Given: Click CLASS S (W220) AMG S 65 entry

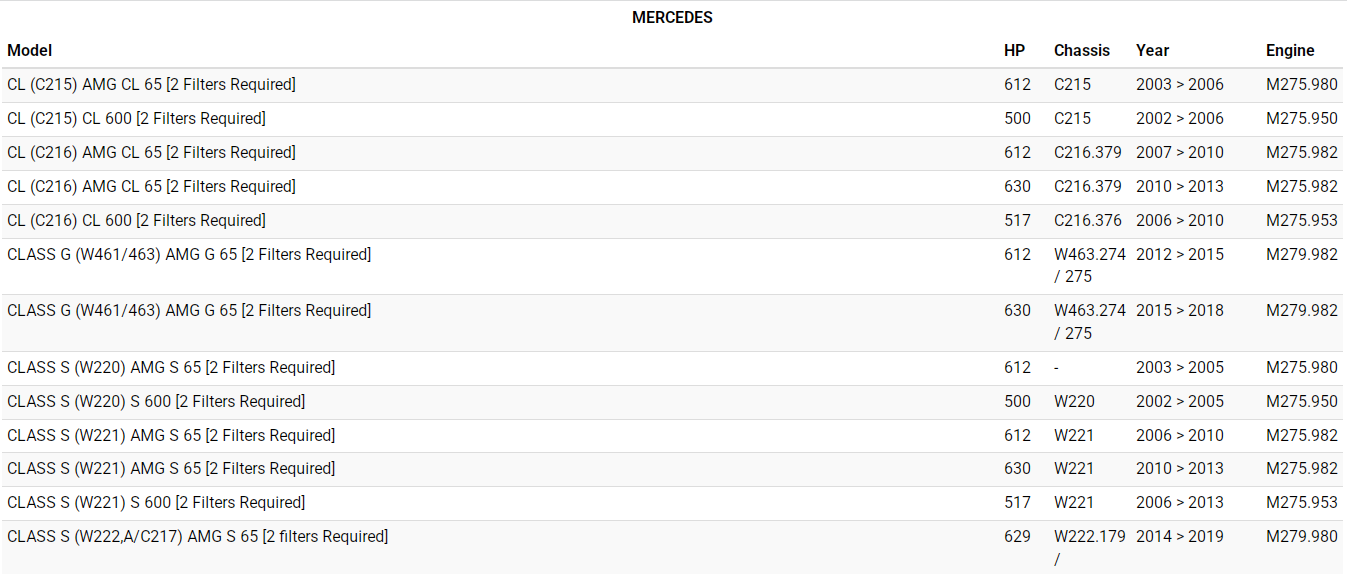Looking at the screenshot, I should tap(171, 368).
